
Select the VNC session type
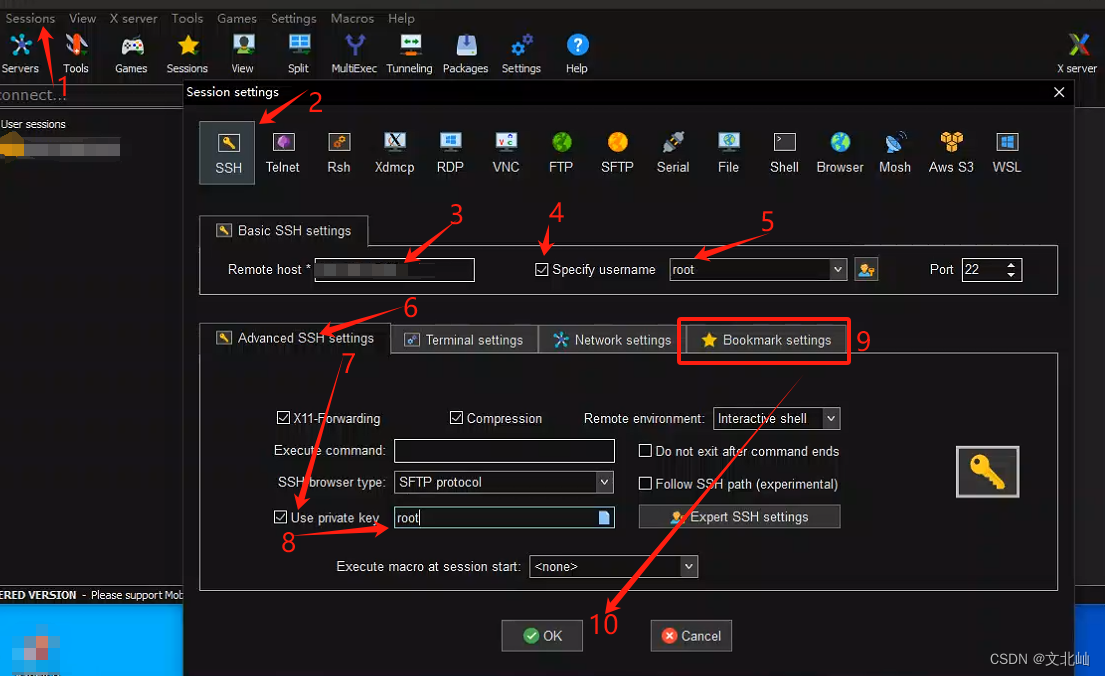coord(505,153)
